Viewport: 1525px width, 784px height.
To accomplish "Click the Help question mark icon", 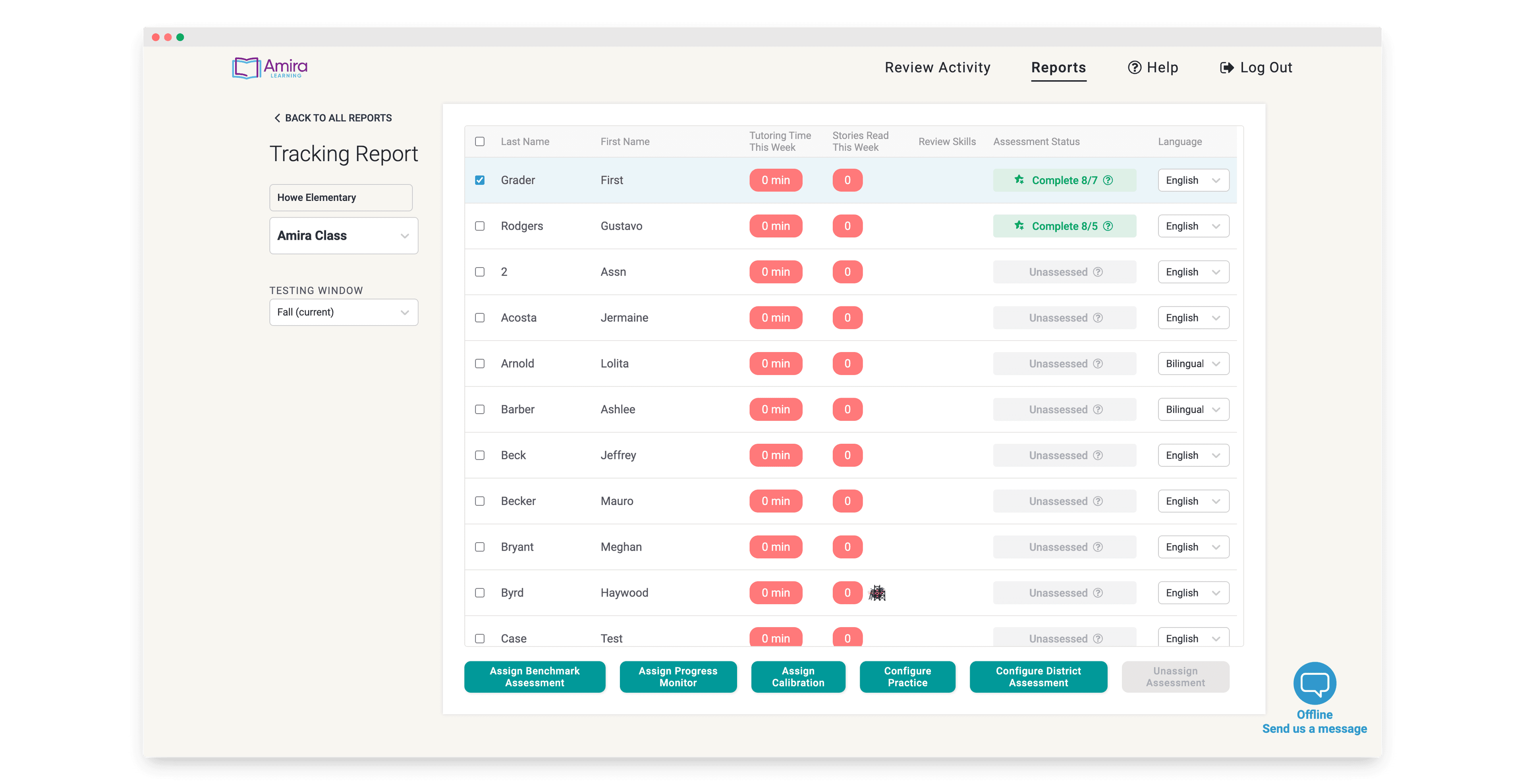I will point(1134,67).
